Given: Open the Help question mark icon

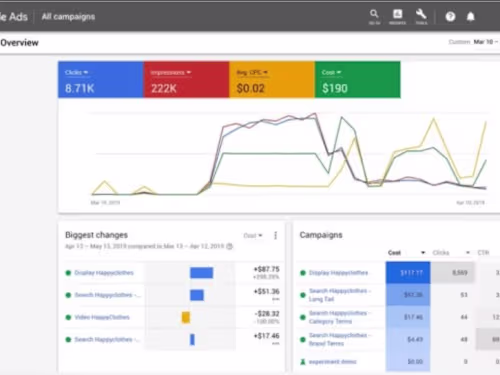Looking at the screenshot, I should coord(450,17).
